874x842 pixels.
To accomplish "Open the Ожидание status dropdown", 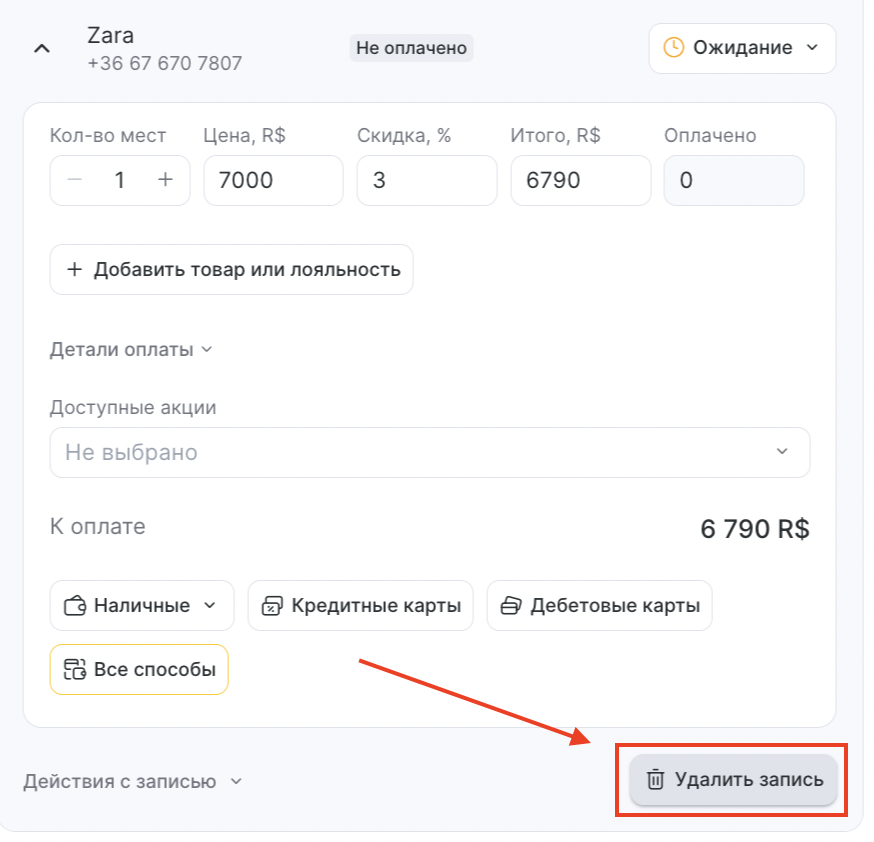I will coord(742,48).
